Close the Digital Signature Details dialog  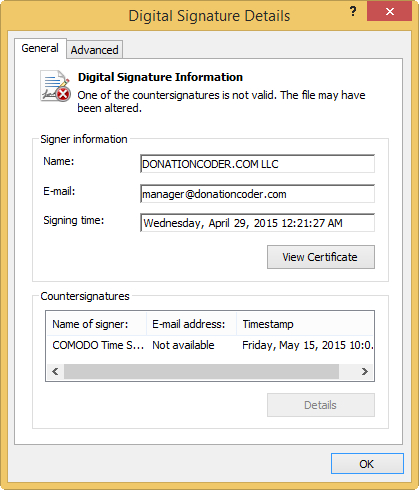point(389,12)
